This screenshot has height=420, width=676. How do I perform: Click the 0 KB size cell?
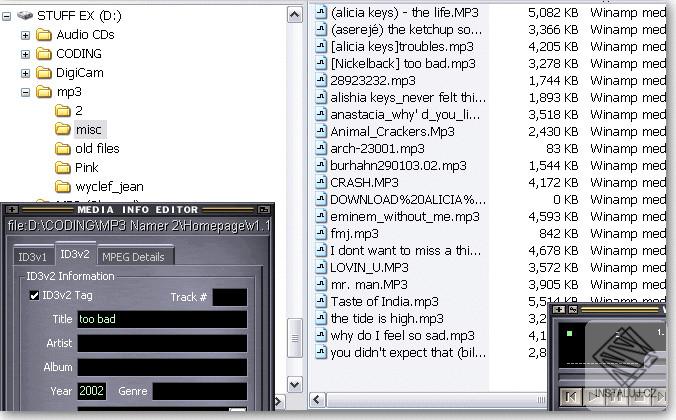pyautogui.click(x=566, y=200)
